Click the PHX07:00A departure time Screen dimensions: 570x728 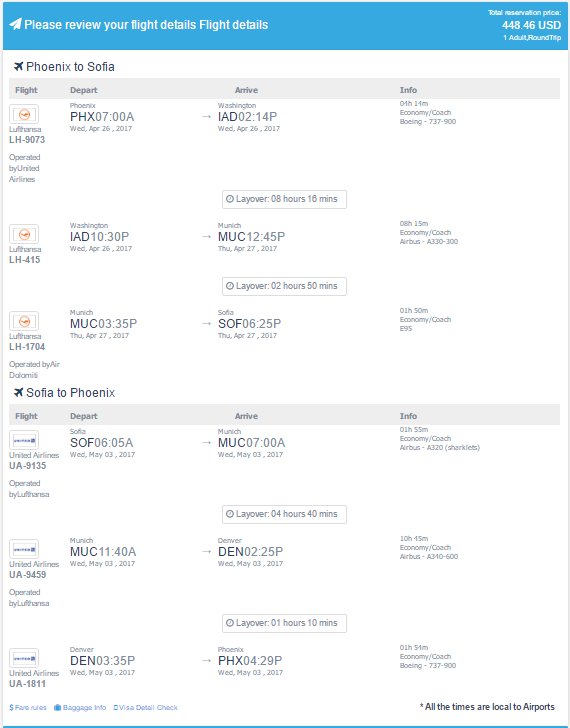click(x=102, y=117)
